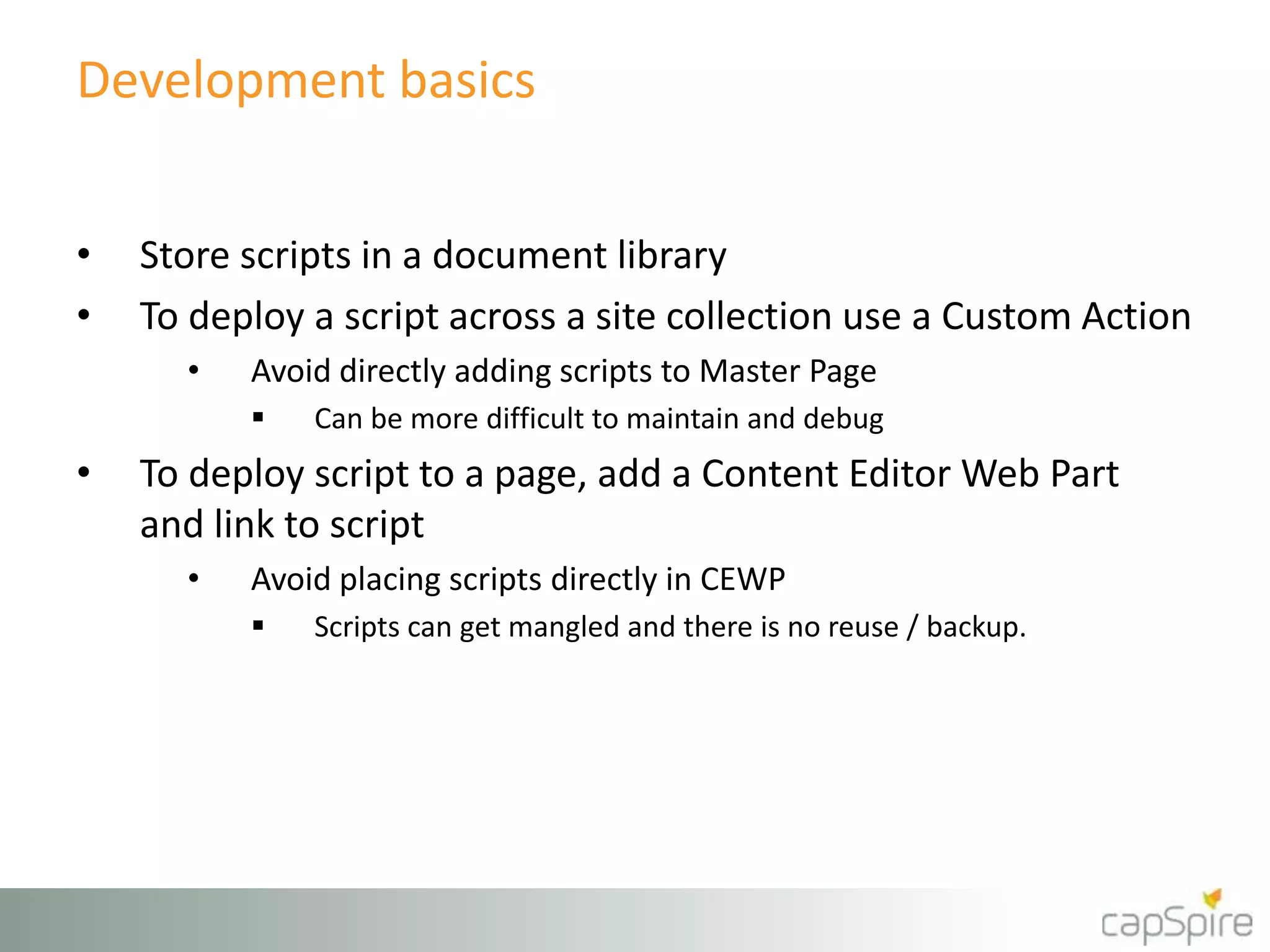Click 'Scripts can get mangled' sub-bullet text
1270x952 pixels.
670,627
